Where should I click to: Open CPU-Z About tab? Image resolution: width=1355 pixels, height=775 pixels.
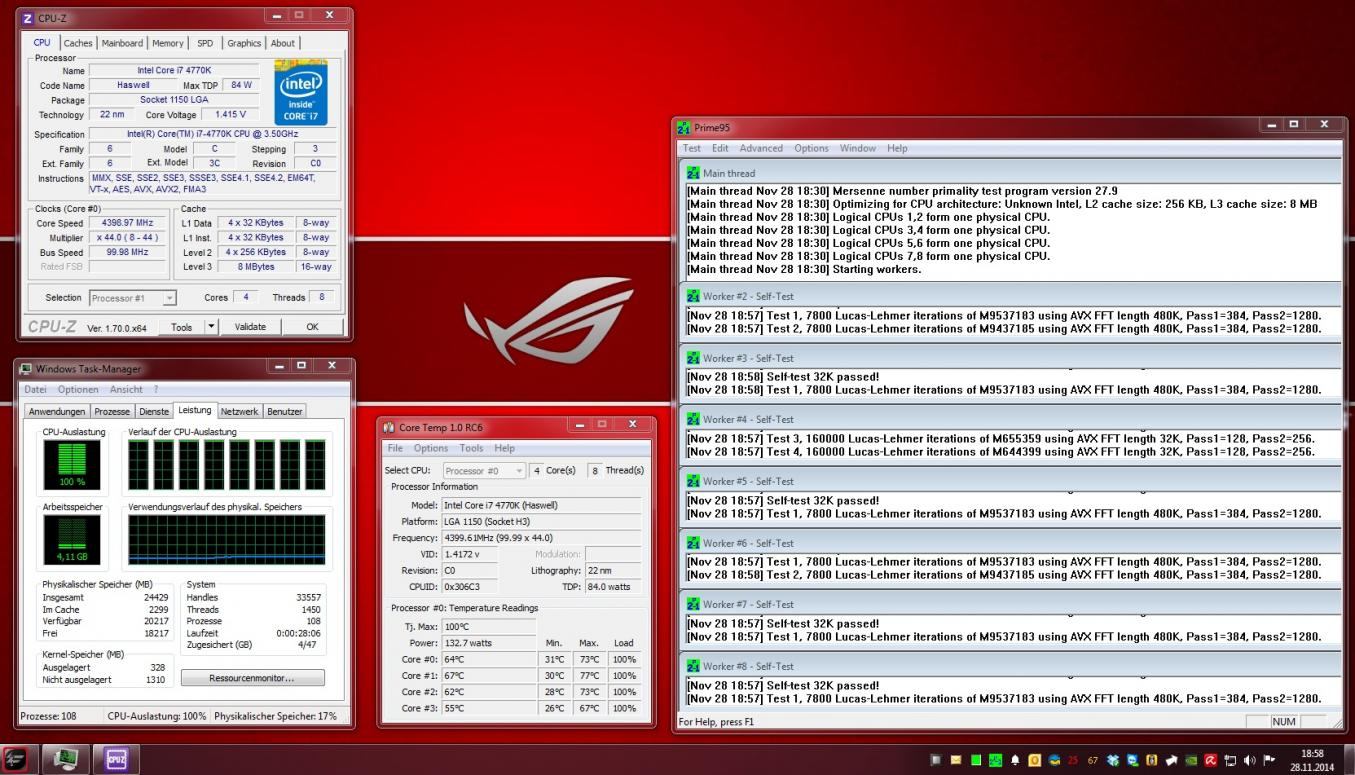[x=283, y=43]
